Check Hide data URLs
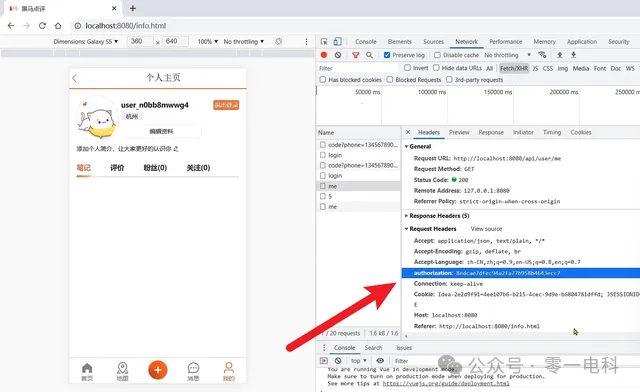Screen dimensions: 640x392 [x=436, y=68]
